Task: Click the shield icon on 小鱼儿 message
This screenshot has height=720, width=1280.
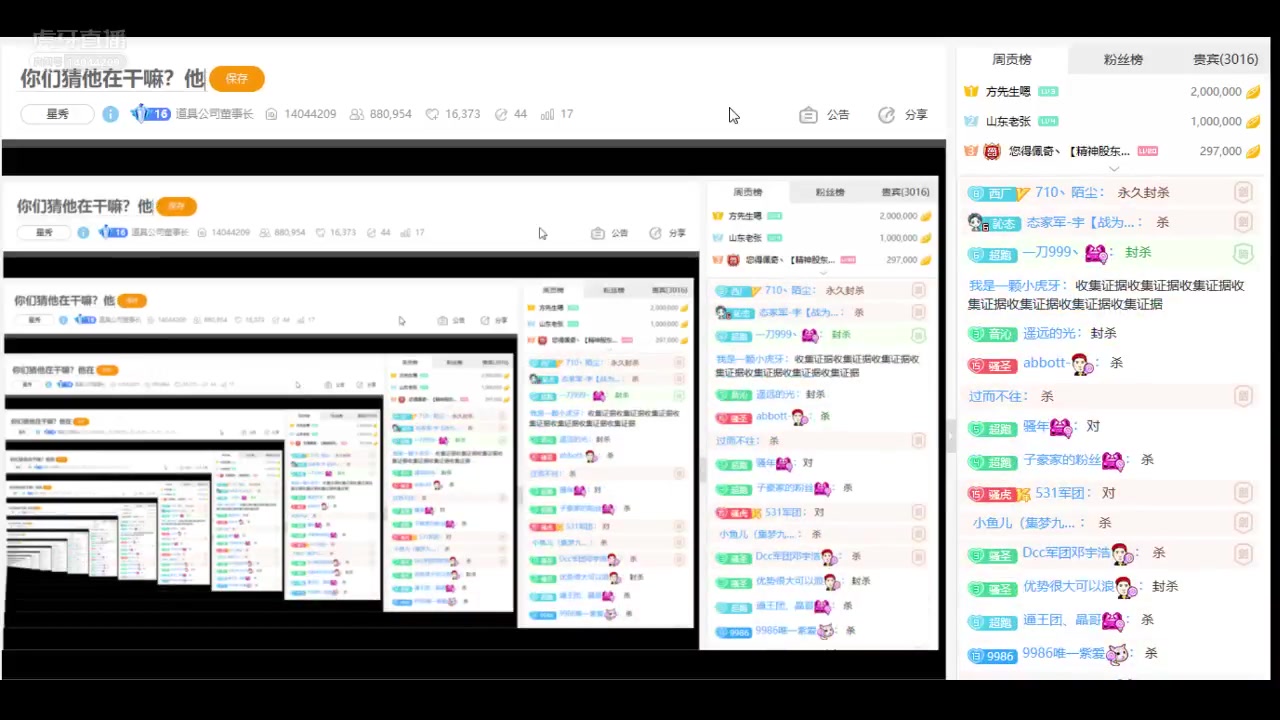Action: 1243,522
